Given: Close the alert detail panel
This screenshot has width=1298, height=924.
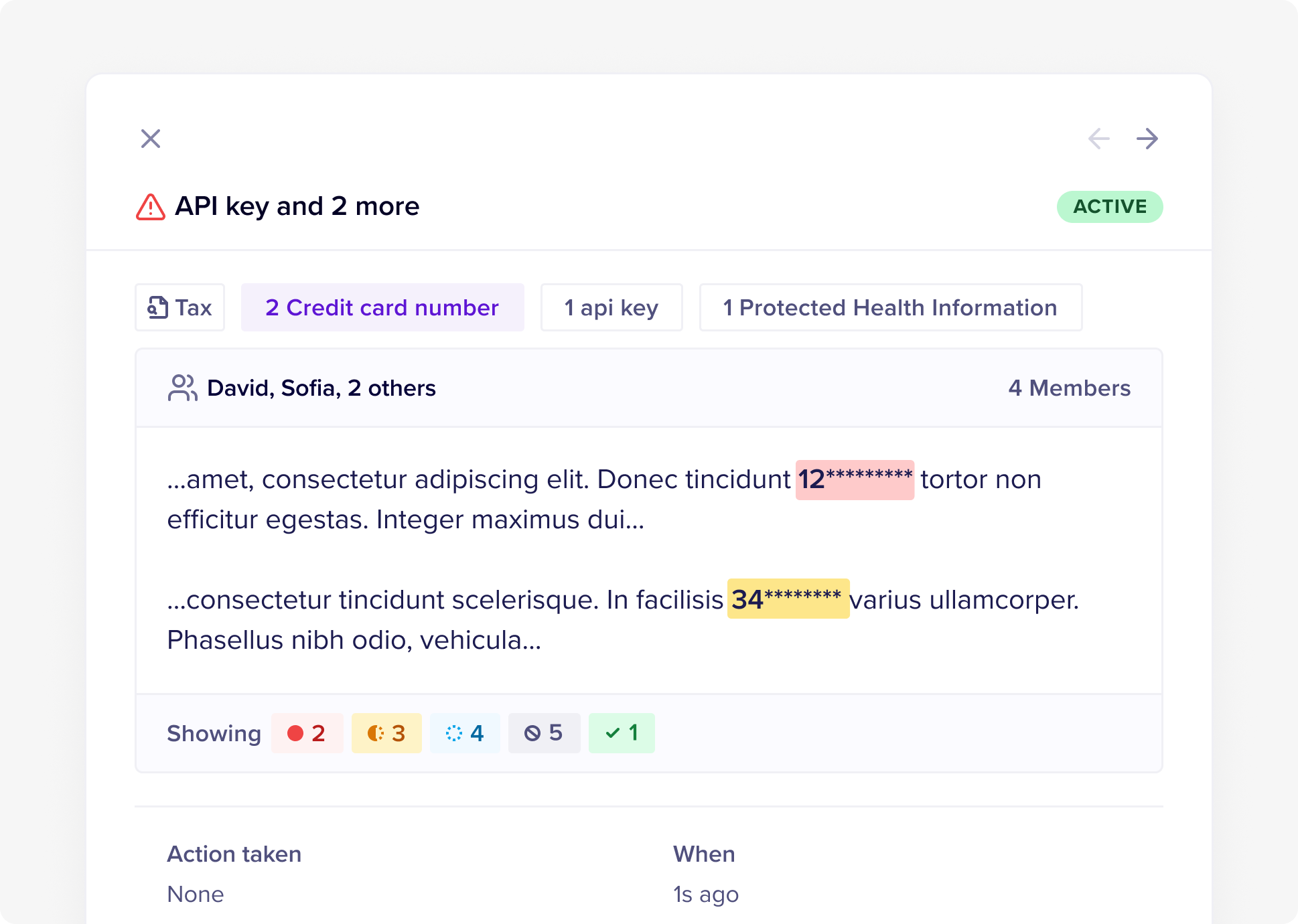Looking at the screenshot, I should [x=151, y=139].
